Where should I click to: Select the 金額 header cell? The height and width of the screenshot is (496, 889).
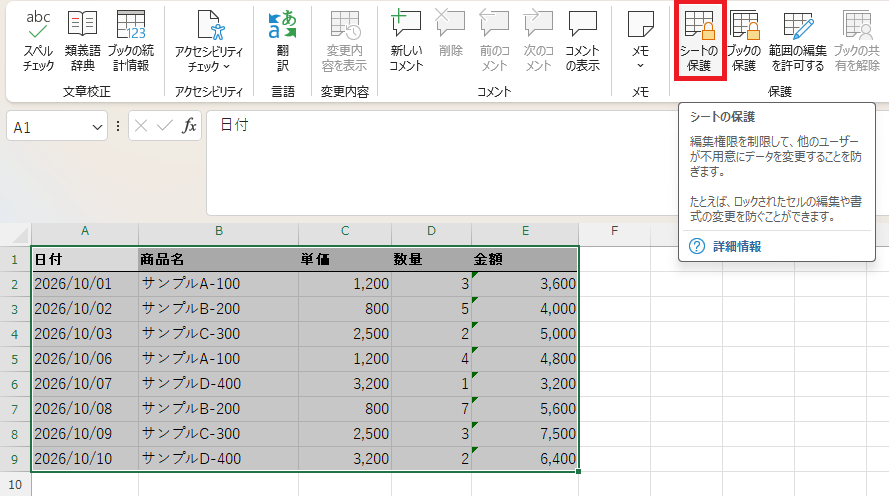point(525,260)
